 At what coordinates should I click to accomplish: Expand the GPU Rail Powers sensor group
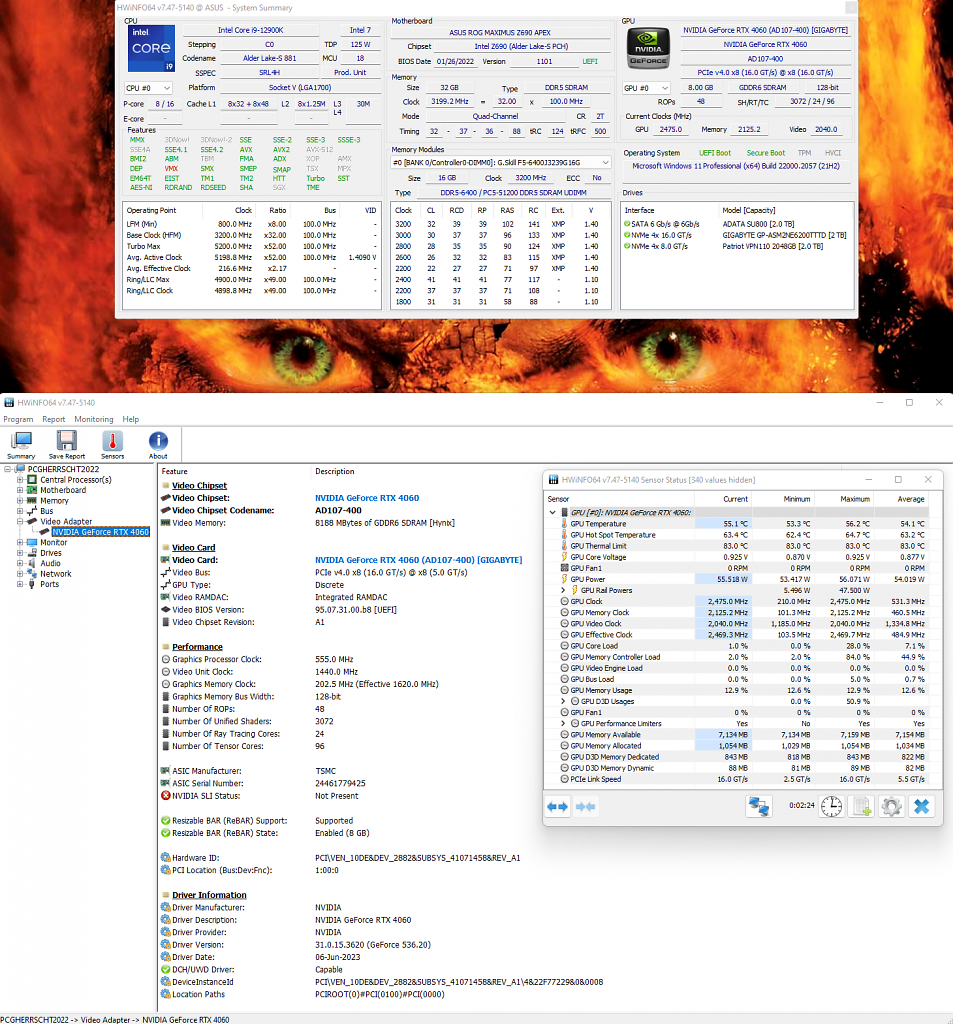564,590
